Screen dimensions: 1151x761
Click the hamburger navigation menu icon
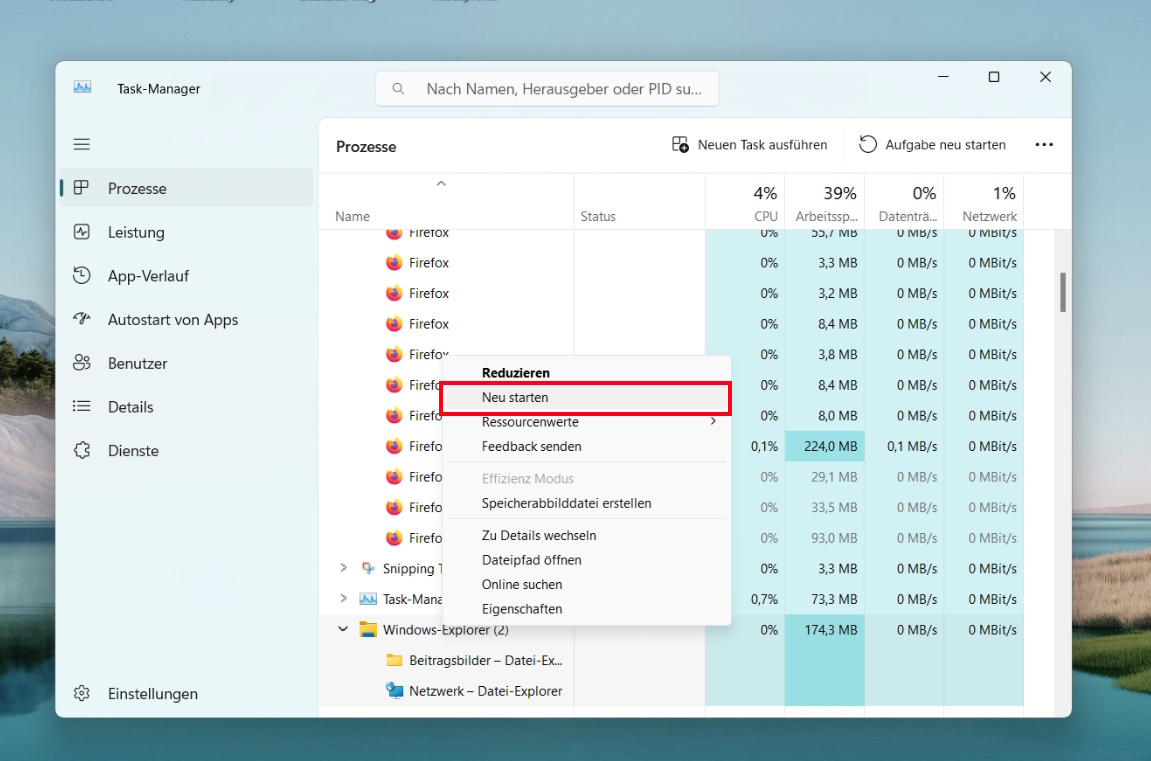82,144
